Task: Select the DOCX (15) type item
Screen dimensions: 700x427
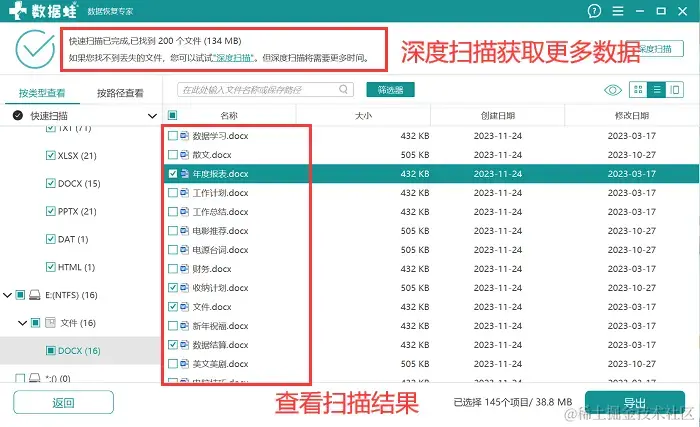Action: (79, 184)
